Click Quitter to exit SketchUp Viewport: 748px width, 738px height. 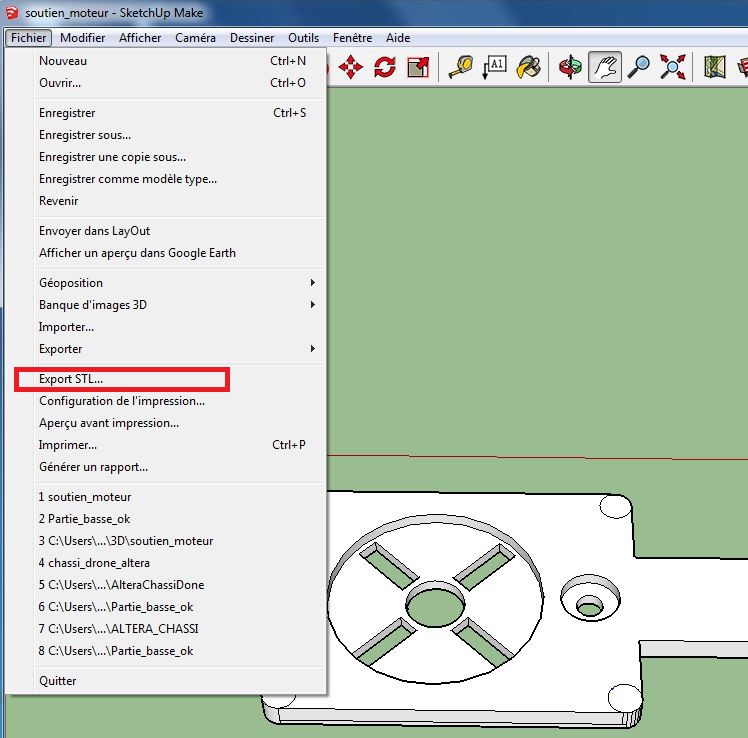[x=58, y=681]
